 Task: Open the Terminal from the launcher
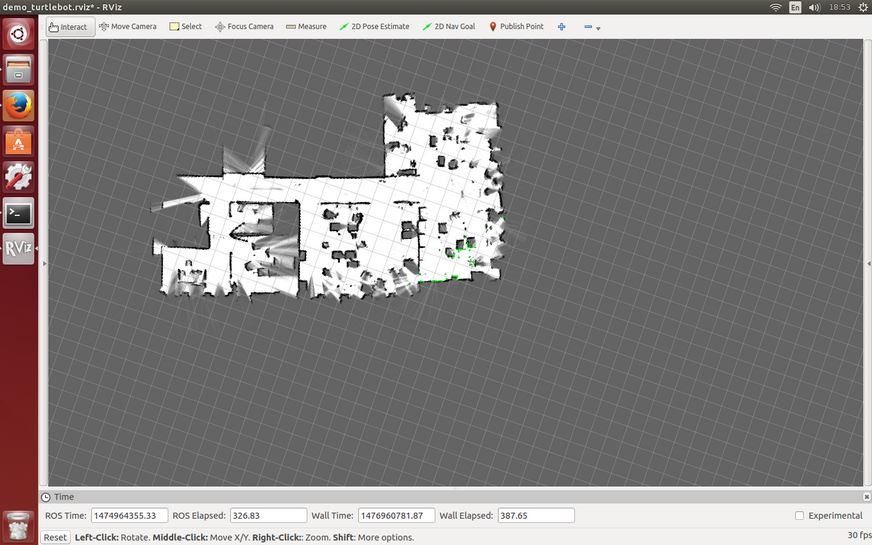pyautogui.click(x=18, y=212)
